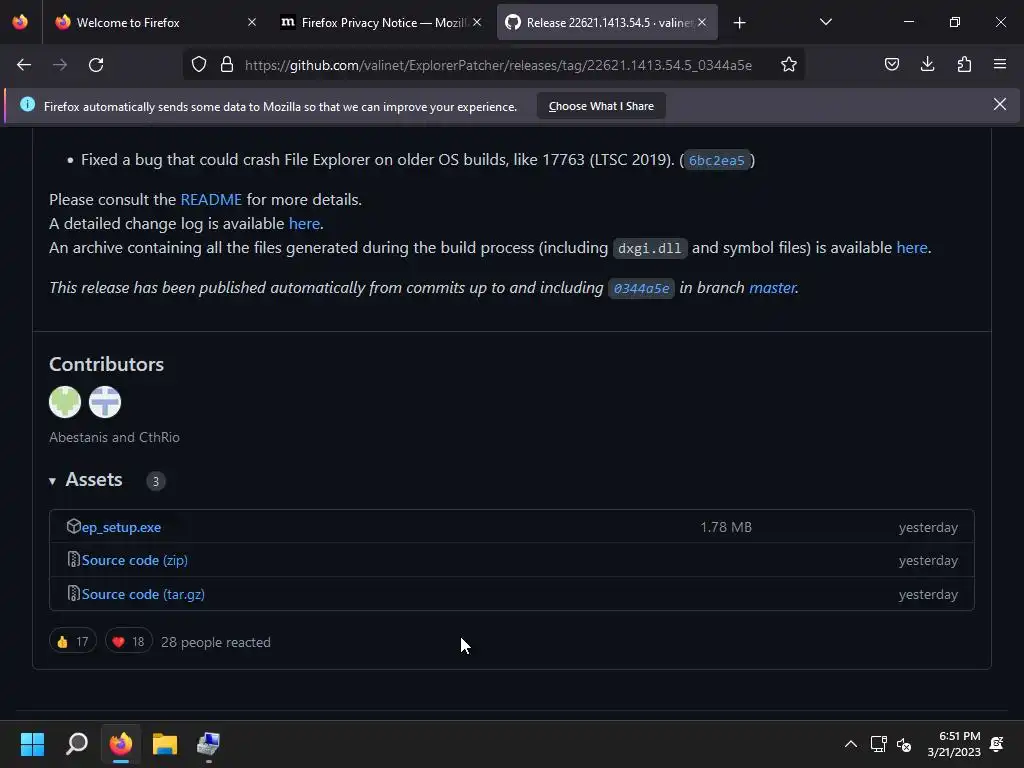Click Choose What I Share button

[601, 106]
